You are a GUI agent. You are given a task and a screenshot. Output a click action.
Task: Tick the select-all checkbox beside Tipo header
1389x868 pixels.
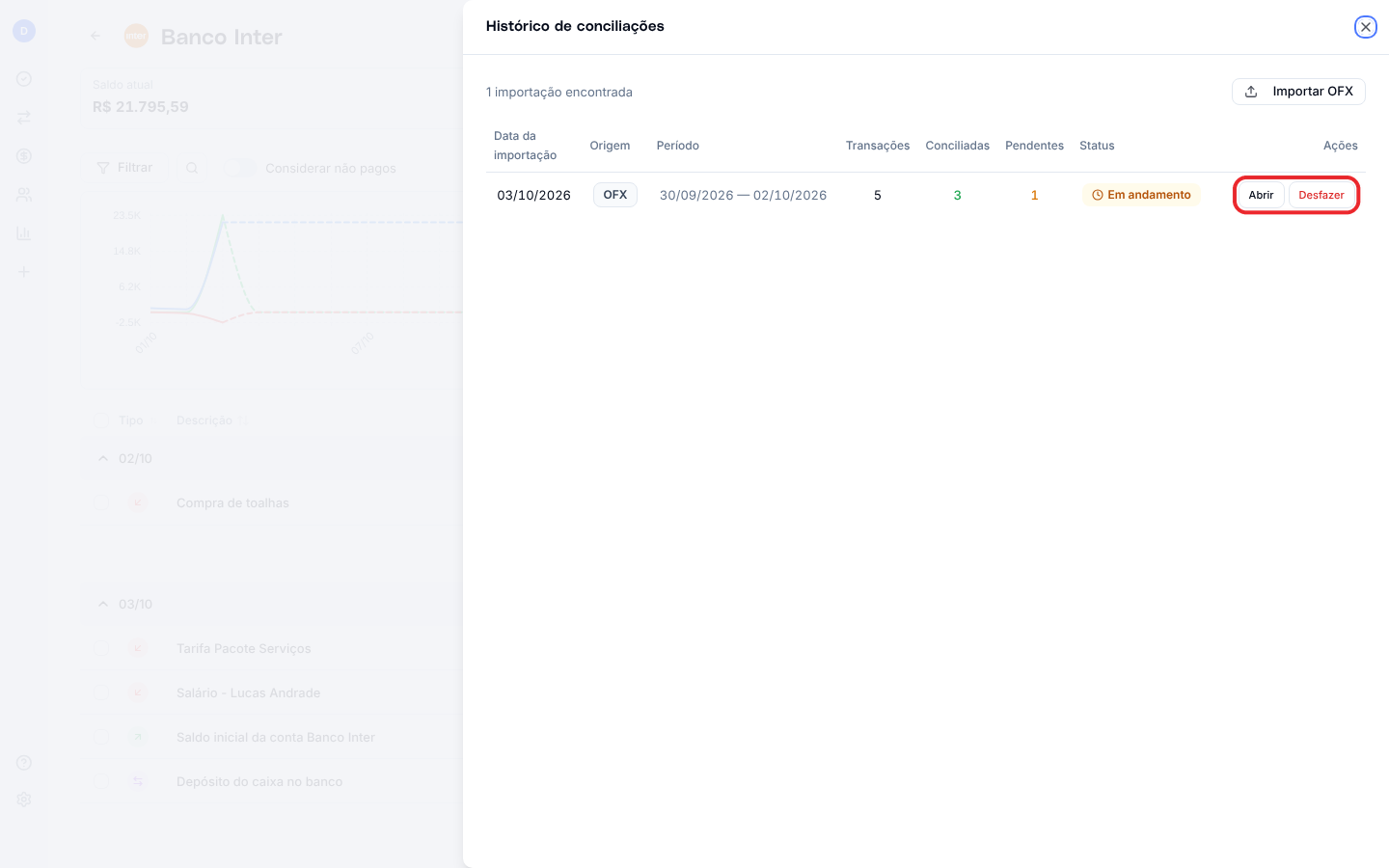[x=101, y=420]
